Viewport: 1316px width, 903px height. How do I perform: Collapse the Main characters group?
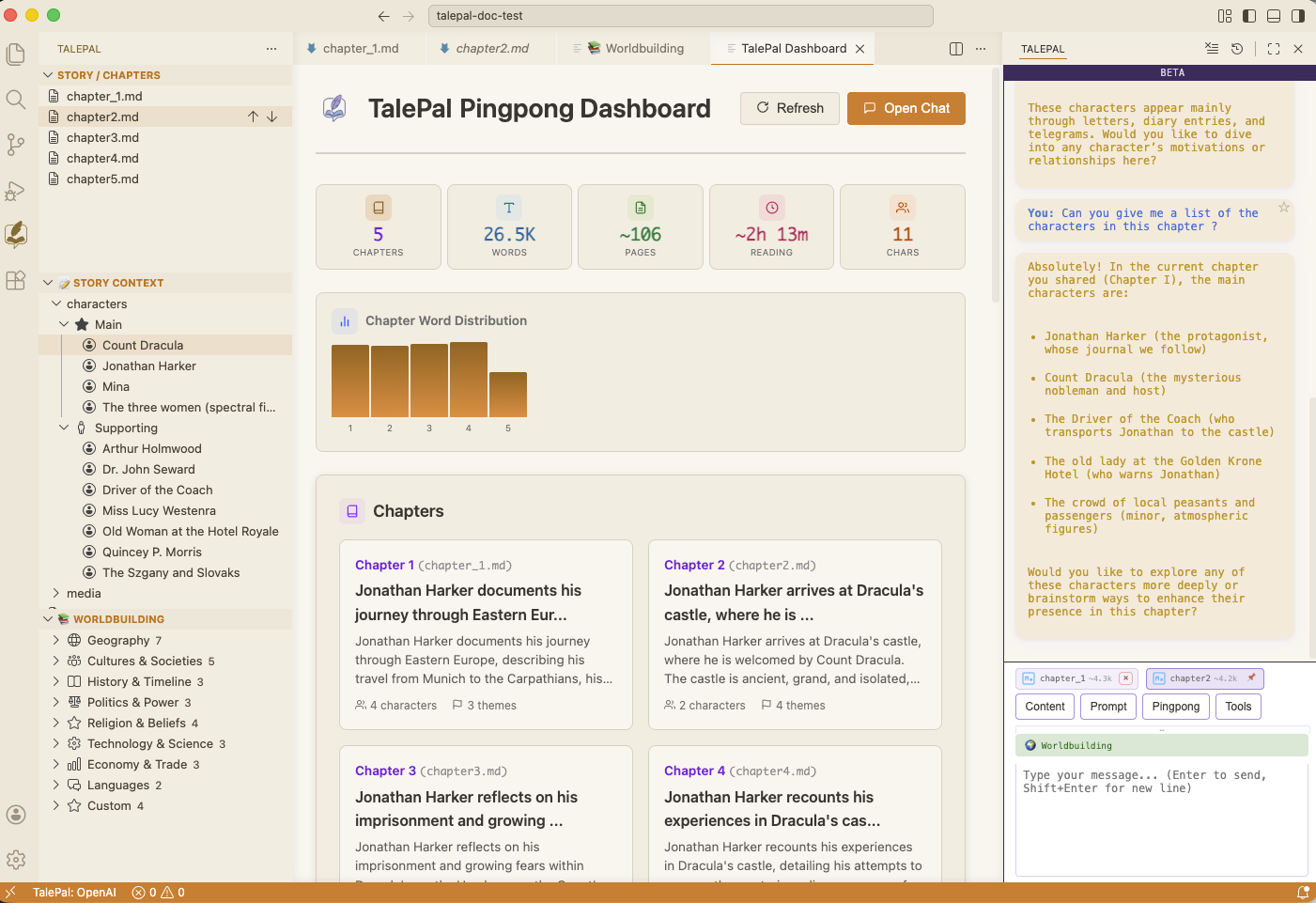64,324
